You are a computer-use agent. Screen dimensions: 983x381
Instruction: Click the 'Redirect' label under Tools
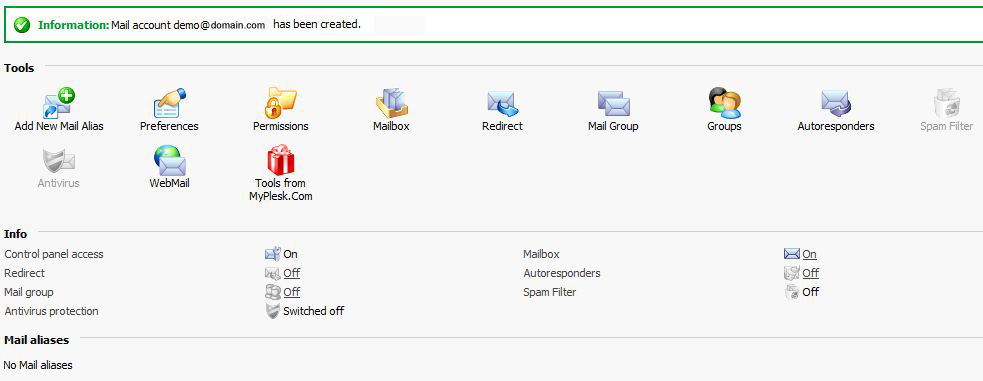tap(502, 126)
